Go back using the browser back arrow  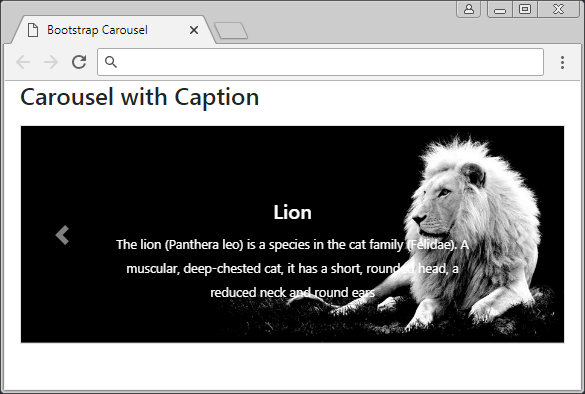(23, 62)
